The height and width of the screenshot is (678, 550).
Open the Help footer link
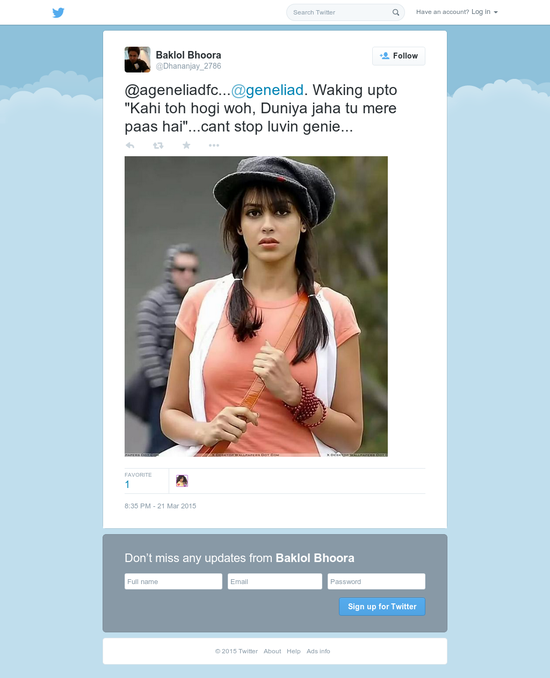pyautogui.click(x=294, y=651)
